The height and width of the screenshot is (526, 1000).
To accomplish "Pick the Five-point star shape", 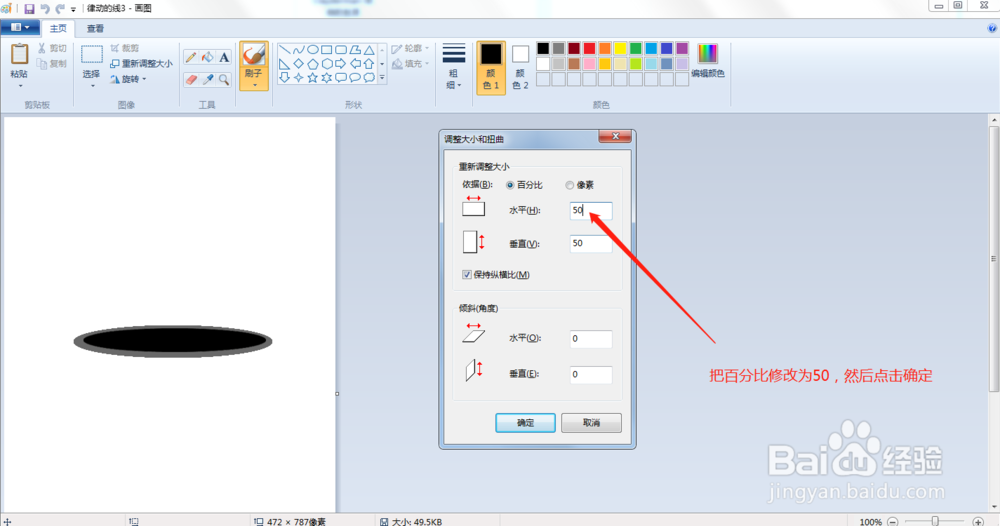I will coord(312,78).
